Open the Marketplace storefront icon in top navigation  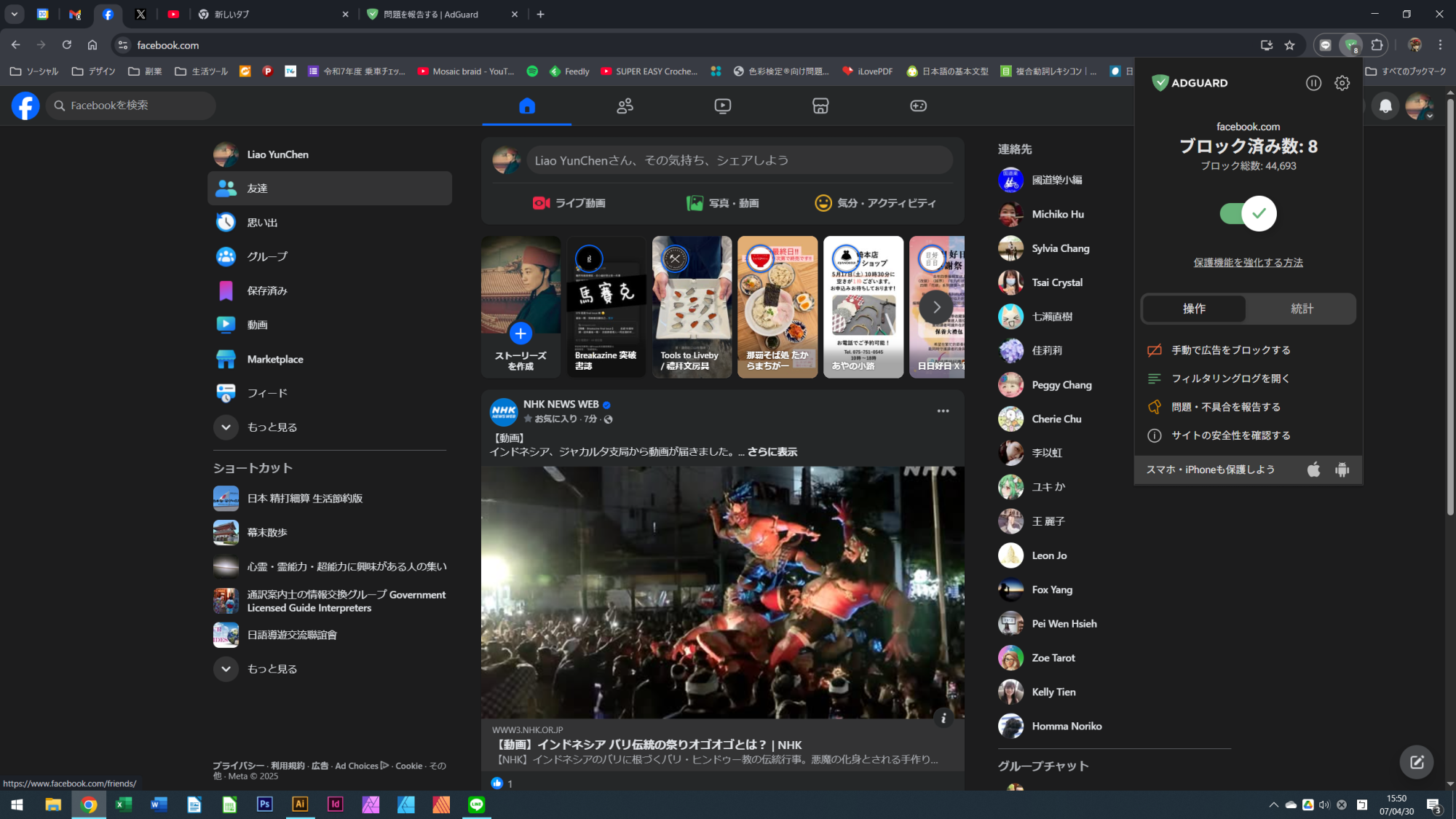[x=820, y=106]
